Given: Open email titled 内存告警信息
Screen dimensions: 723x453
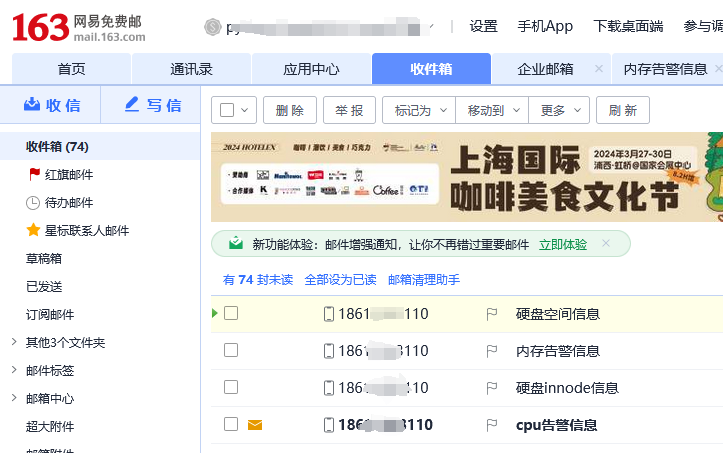Looking at the screenshot, I should coord(558,351).
